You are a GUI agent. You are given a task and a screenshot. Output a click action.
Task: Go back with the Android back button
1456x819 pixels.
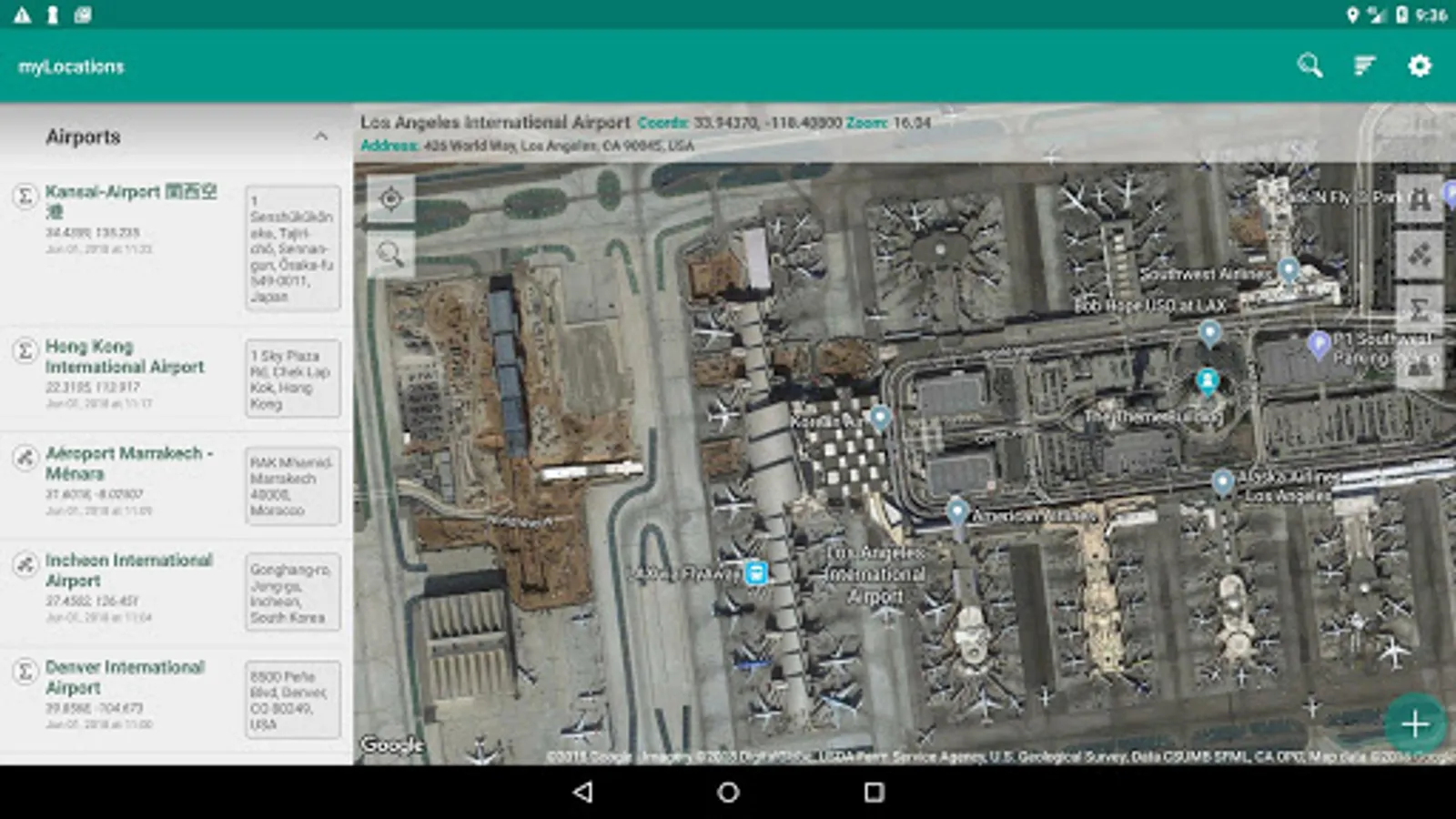click(582, 792)
